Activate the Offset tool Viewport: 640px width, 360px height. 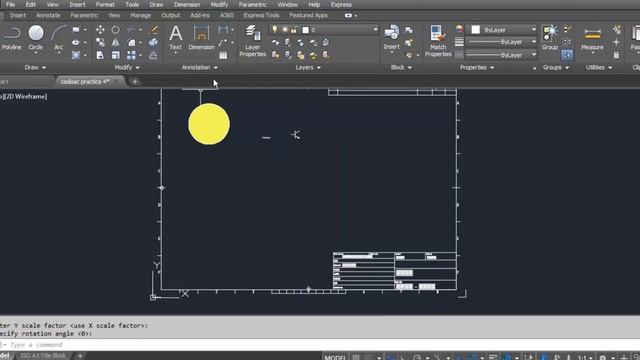tap(153, 55)
